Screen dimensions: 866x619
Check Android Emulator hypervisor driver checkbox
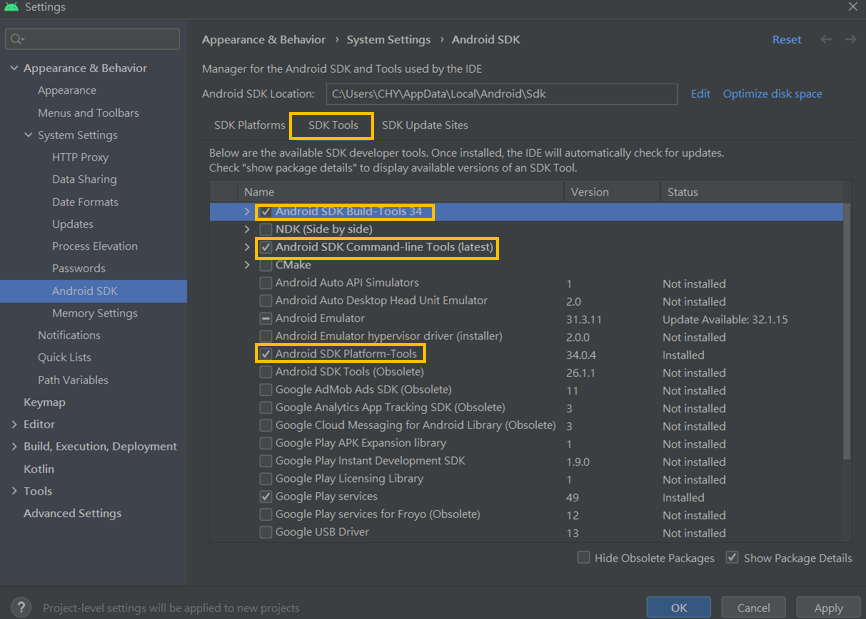pos(266,336)
